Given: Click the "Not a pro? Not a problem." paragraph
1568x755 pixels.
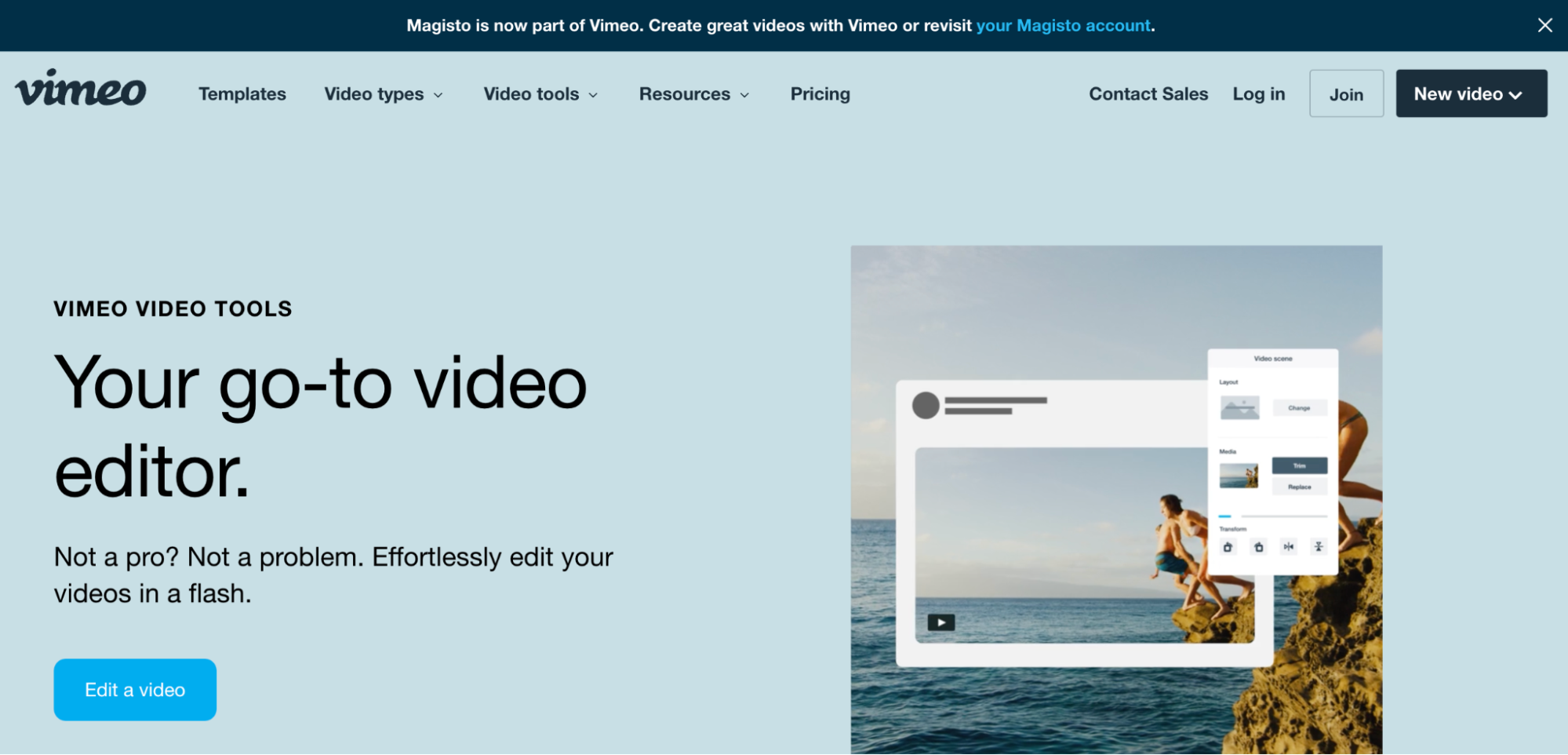Looking at the screenshot, I should pos(333,575).
